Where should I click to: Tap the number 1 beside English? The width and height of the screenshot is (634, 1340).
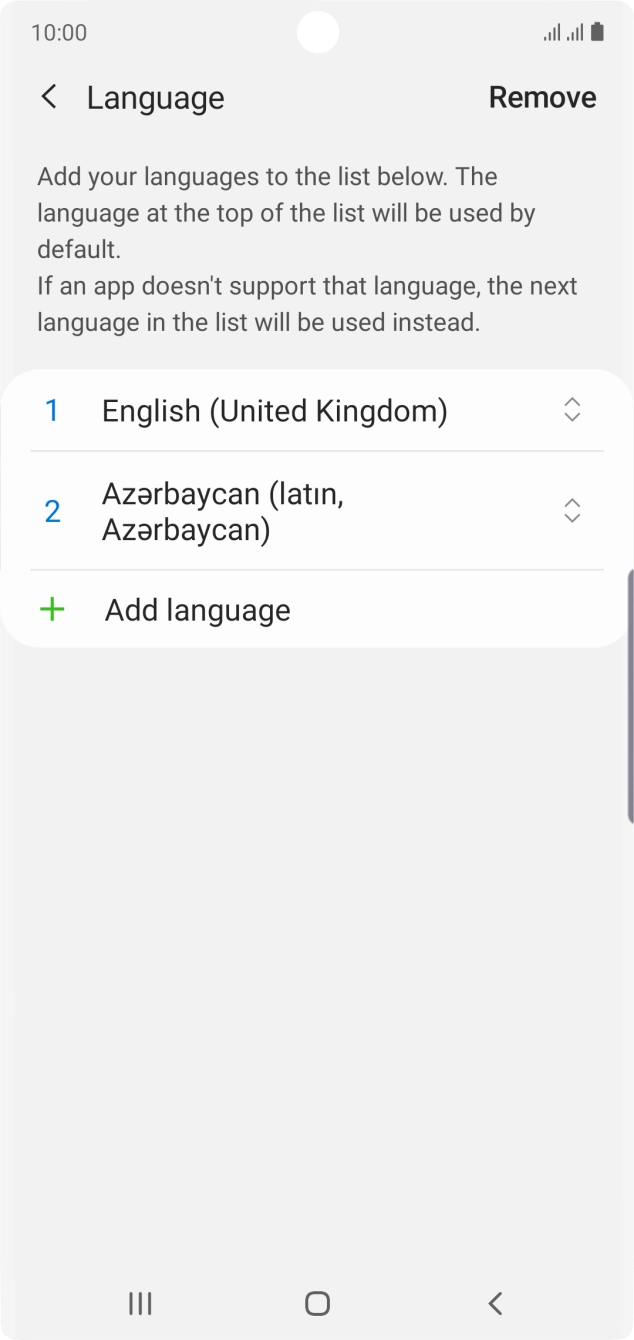(x=52, y=410)
